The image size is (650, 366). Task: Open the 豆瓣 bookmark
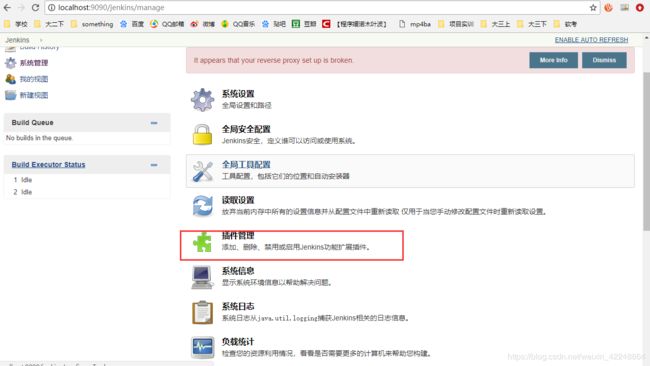pyautogui.click(x=304, y=24)
